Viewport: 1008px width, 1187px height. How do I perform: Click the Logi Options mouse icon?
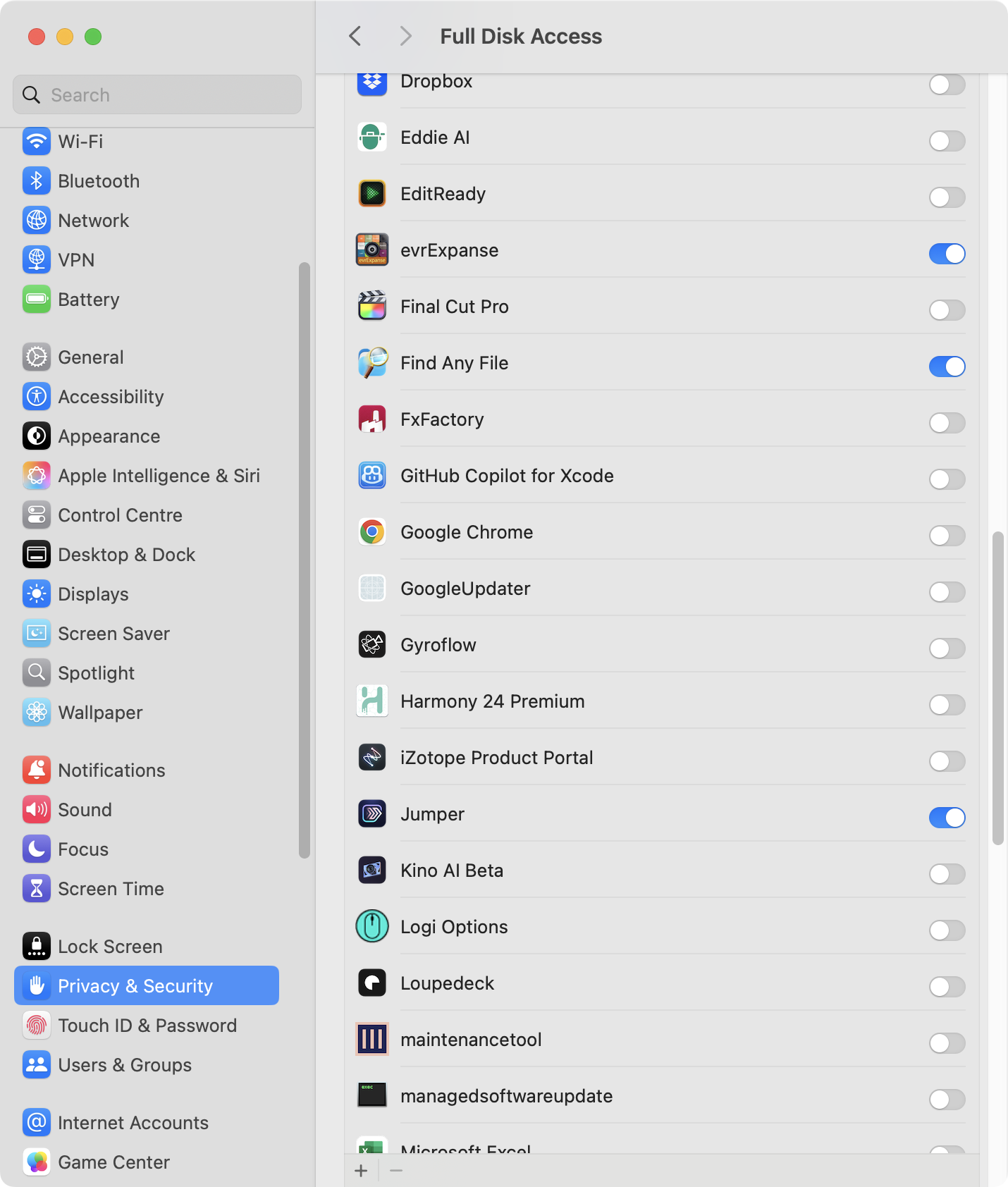click(372, 926)
